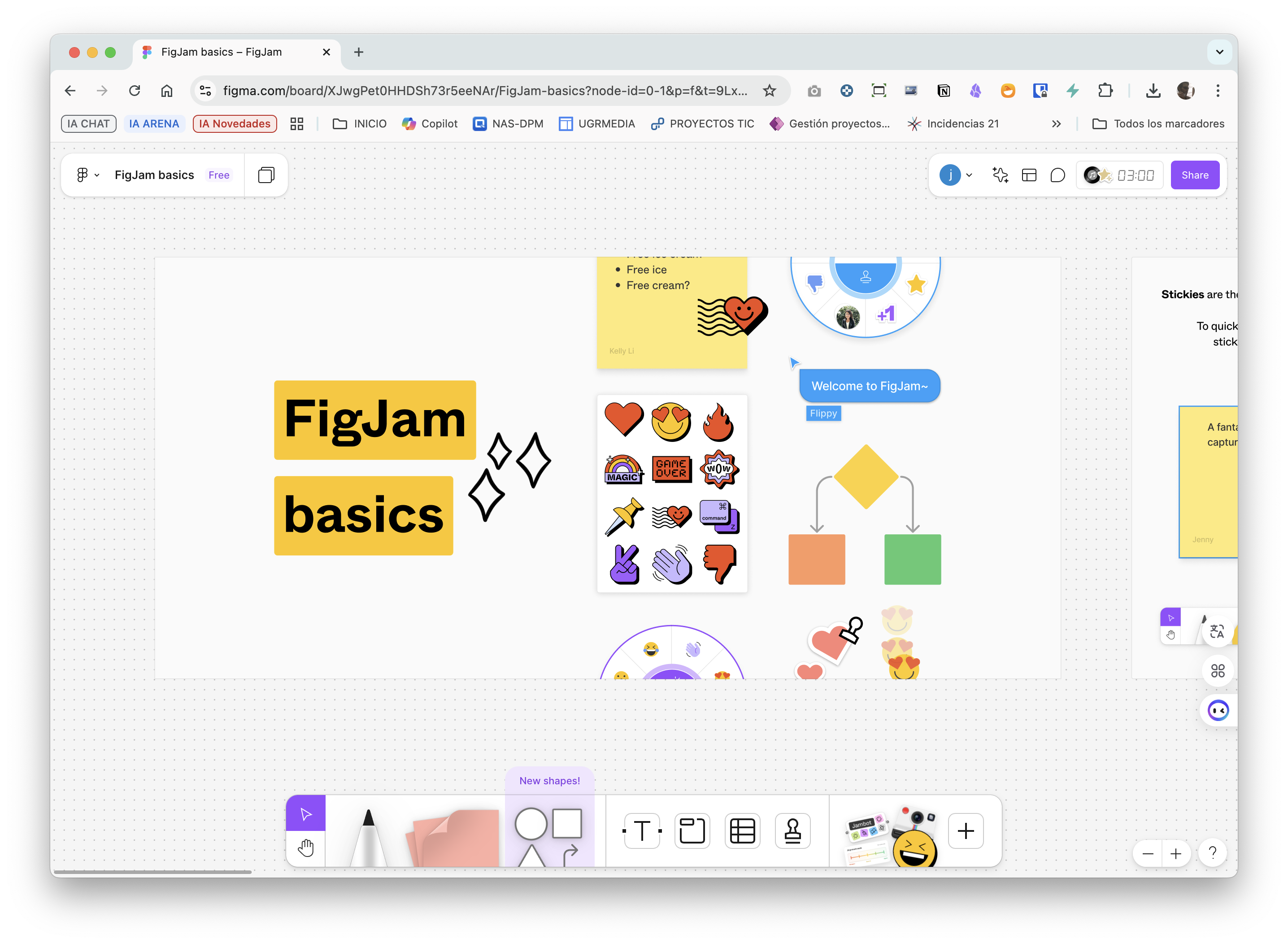Zoom in with the plus button
This screenshot has height=944, width=1288.
coord(1175,854)
